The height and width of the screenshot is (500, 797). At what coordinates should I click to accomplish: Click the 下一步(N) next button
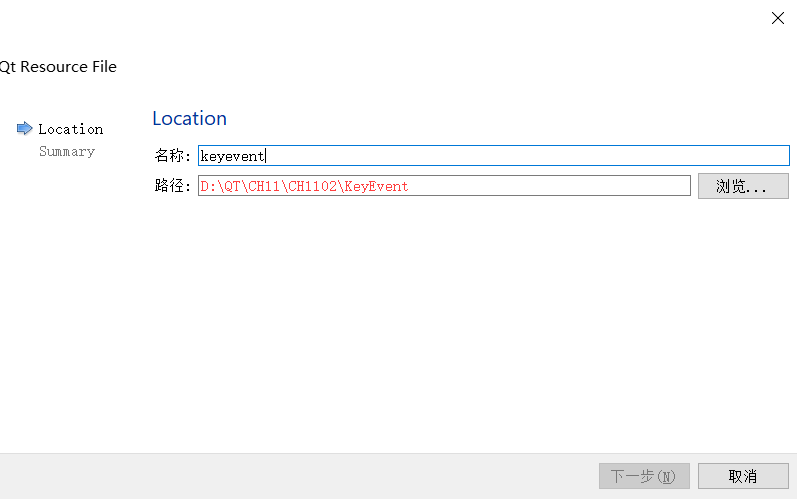pyautogui.click(x=644, y=476)
